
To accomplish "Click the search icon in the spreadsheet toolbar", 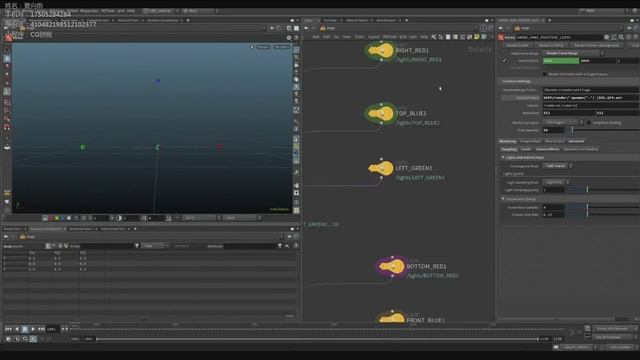I will pos(287,246).
